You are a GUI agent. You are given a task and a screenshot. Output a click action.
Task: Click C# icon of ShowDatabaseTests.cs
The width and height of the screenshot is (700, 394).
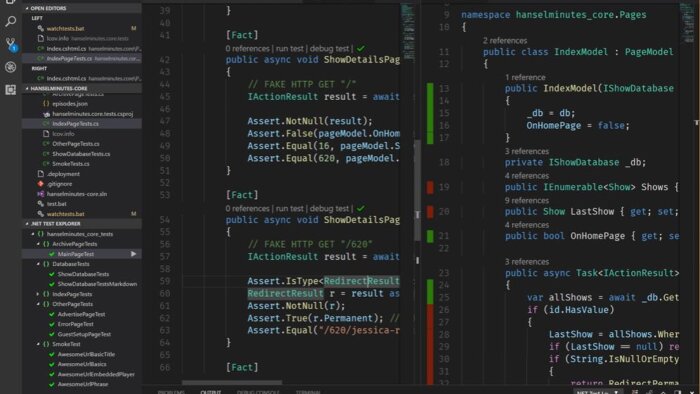(x=46, y=154)
